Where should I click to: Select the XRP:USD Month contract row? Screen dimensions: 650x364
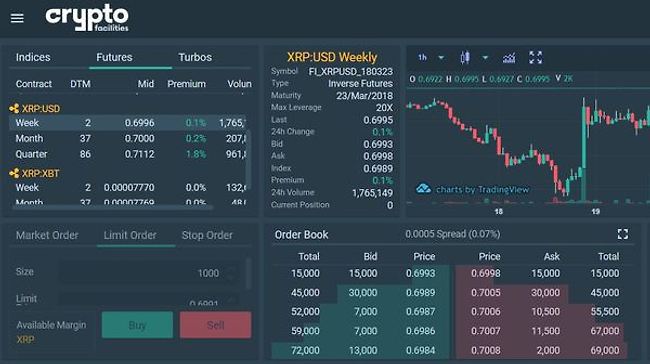coord(127,138)
